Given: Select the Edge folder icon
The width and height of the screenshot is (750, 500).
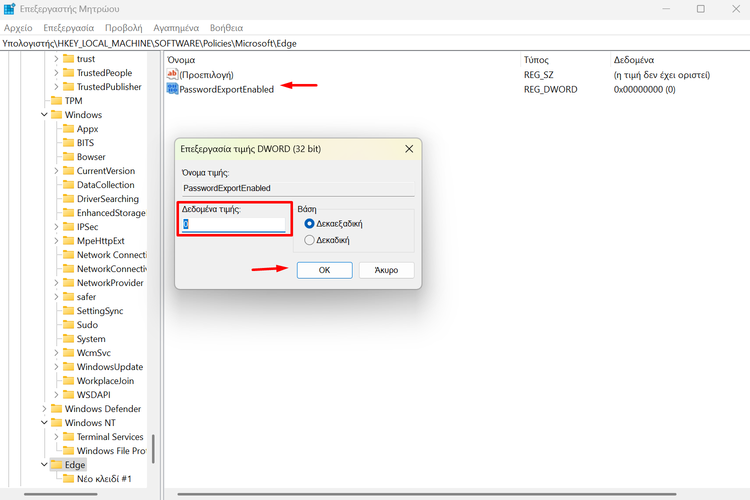Looking at the screenshot, I should (56, 465).
